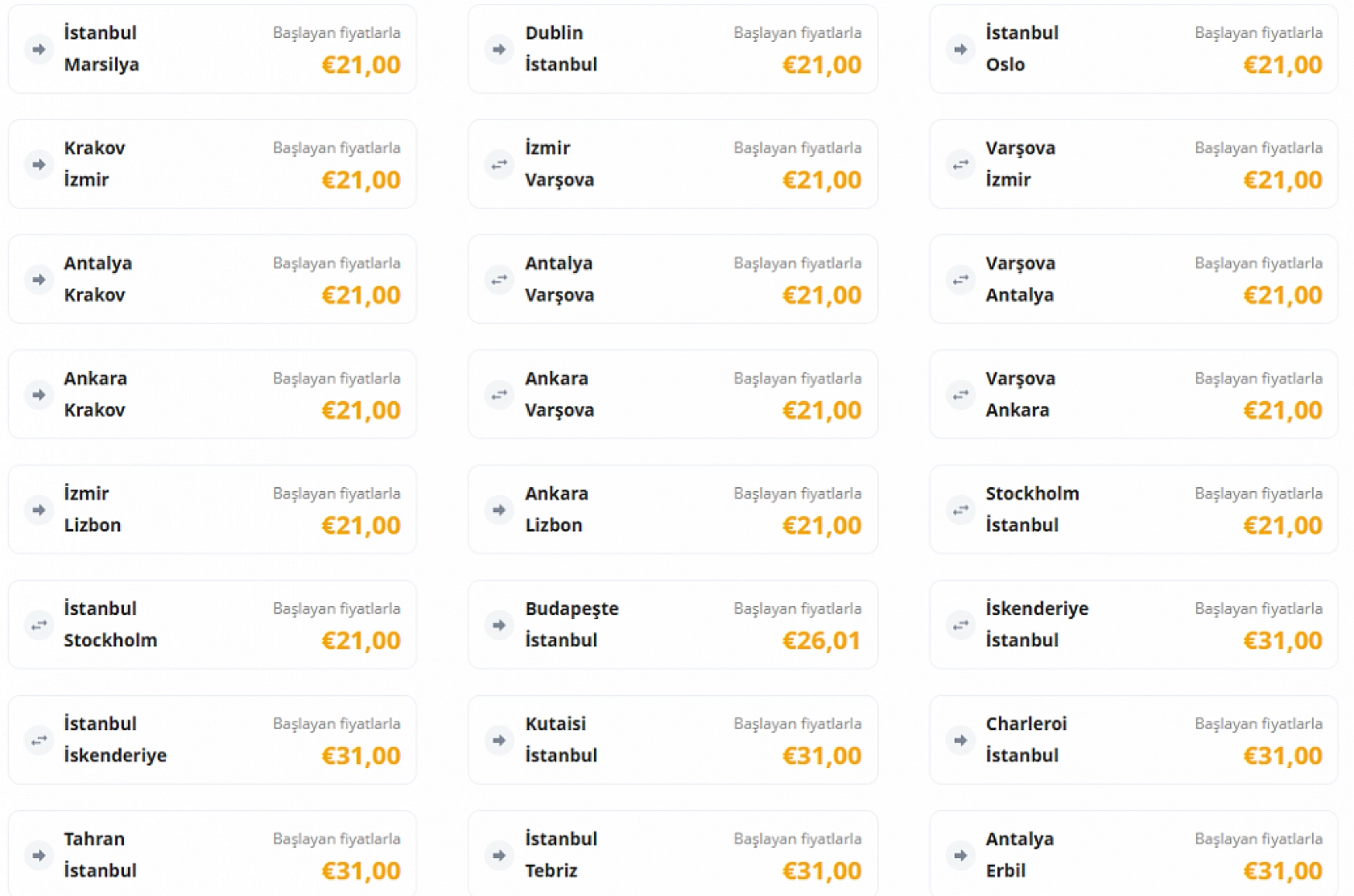Click the round-trip icon on Varşova–Antalya card
The width and height of the screenshot is (1354, 896).
960,279
